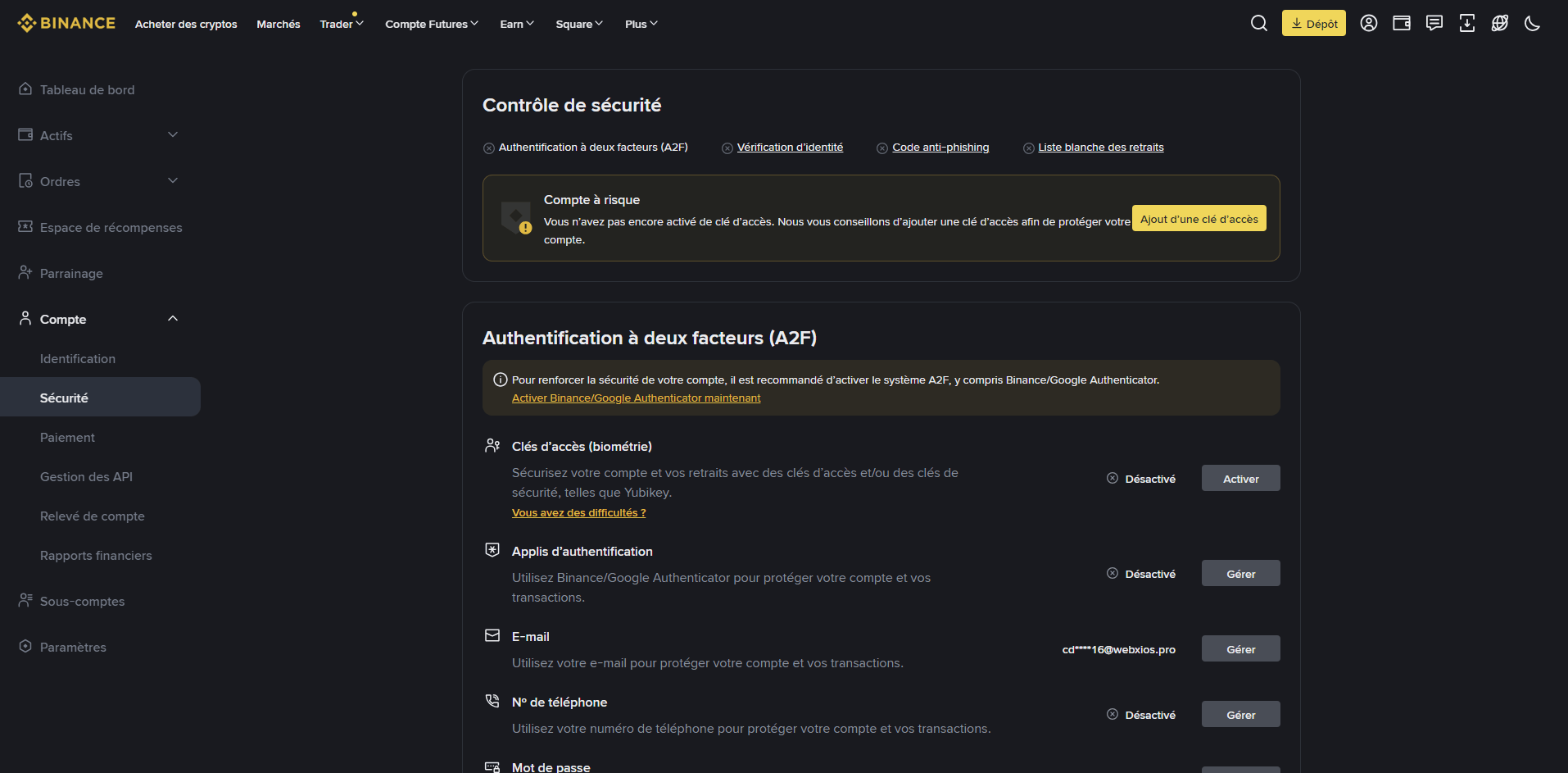Open notifications via the chat bubble icon
The width and height of the screenshot is (1568, 773).
[1434, 23]
